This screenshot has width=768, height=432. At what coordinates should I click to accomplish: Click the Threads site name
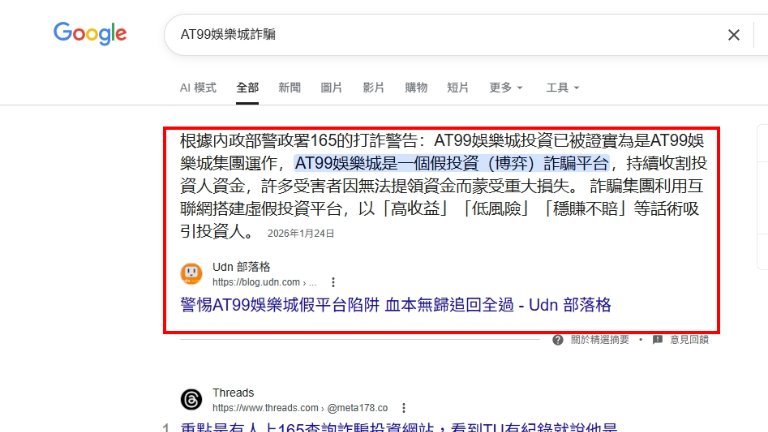(x=233, y=393)
